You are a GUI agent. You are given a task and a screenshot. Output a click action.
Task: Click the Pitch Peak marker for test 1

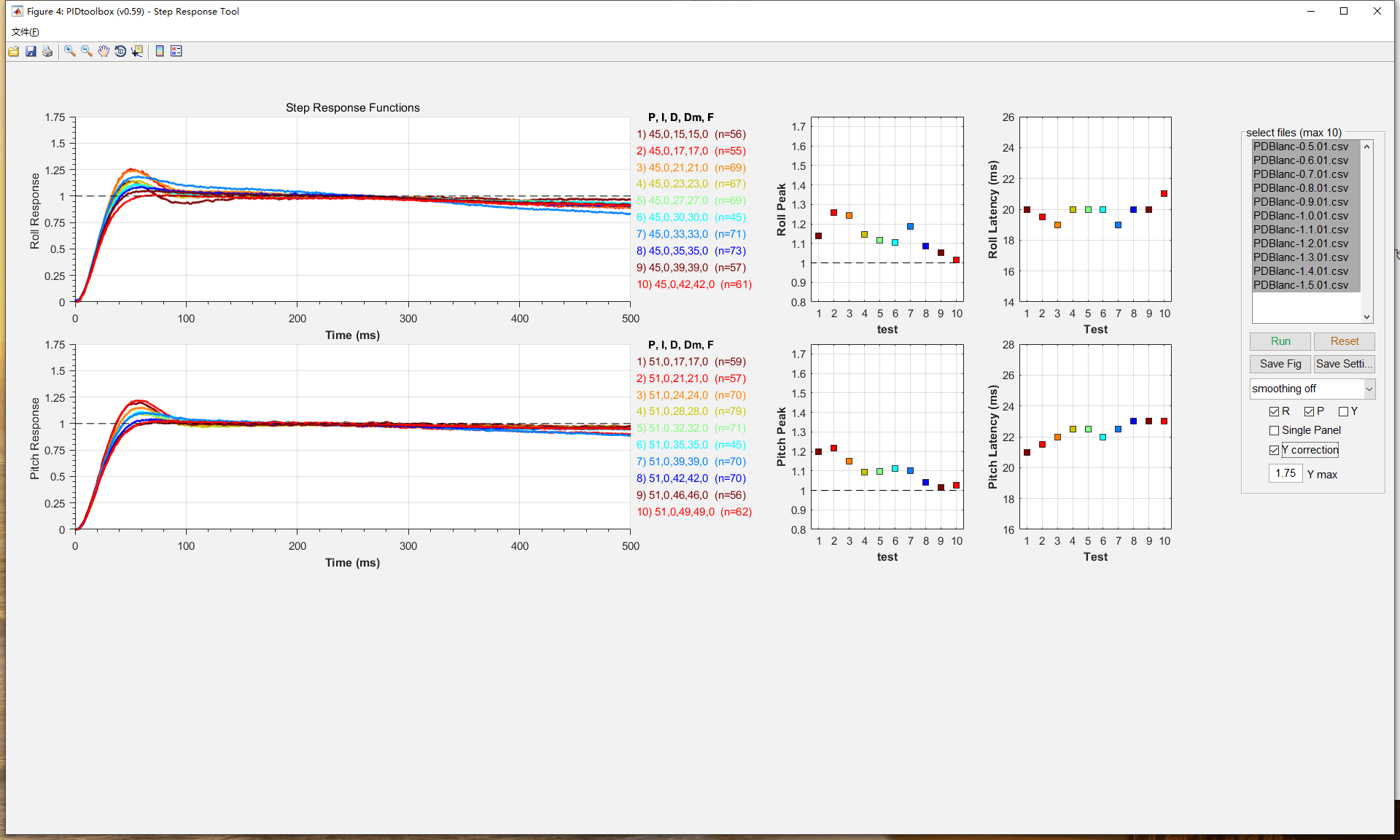coord(818,452)
